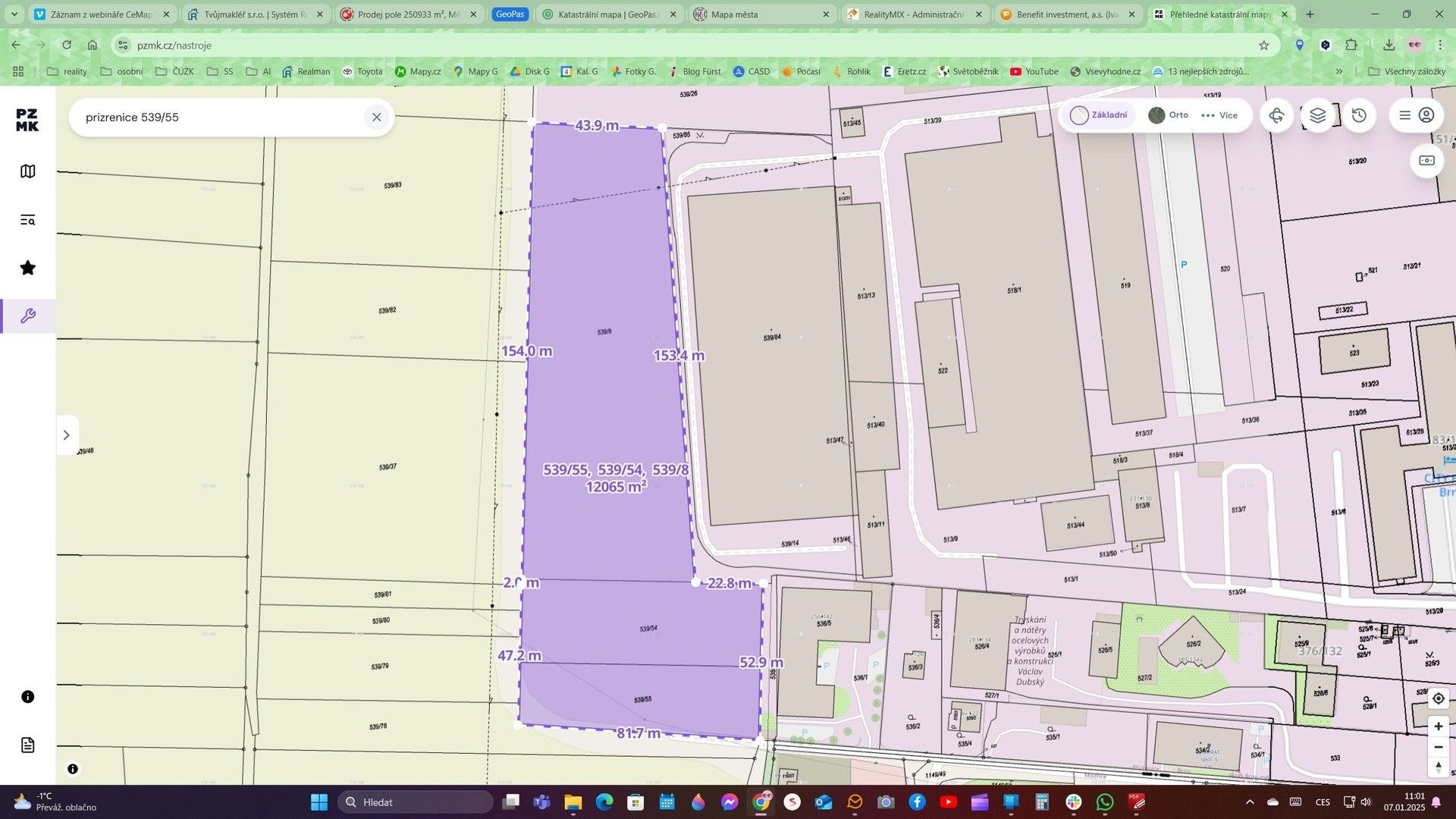Viewport: 1456px width, 819px height.
Task: Switch to the Základní base map
Action: pos(1099,115)
